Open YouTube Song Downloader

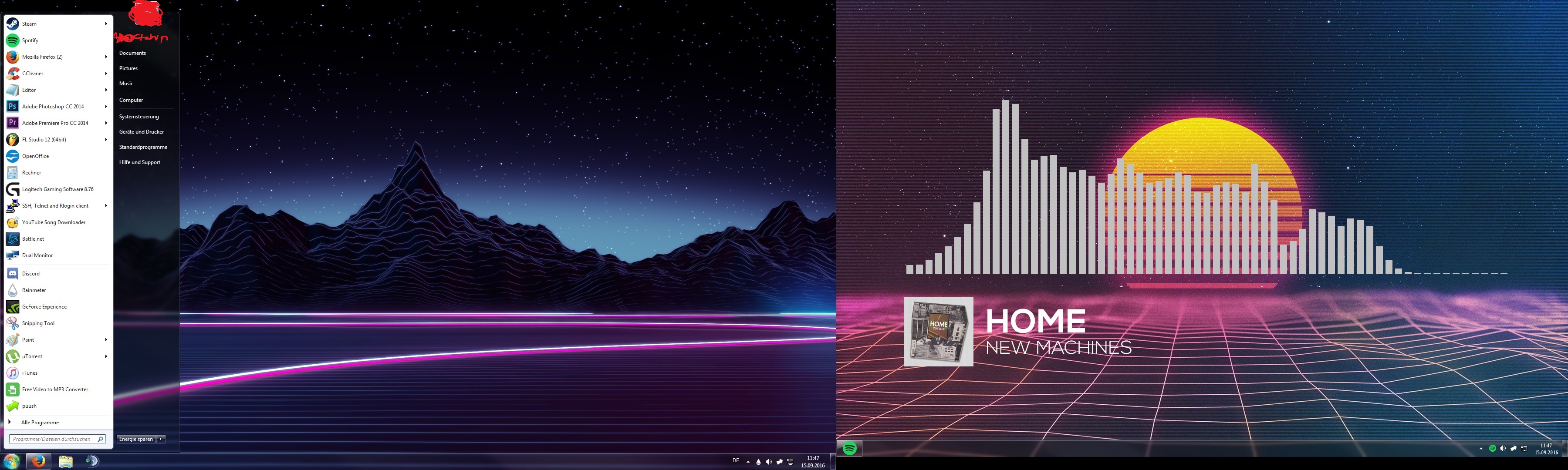point(58,222)
